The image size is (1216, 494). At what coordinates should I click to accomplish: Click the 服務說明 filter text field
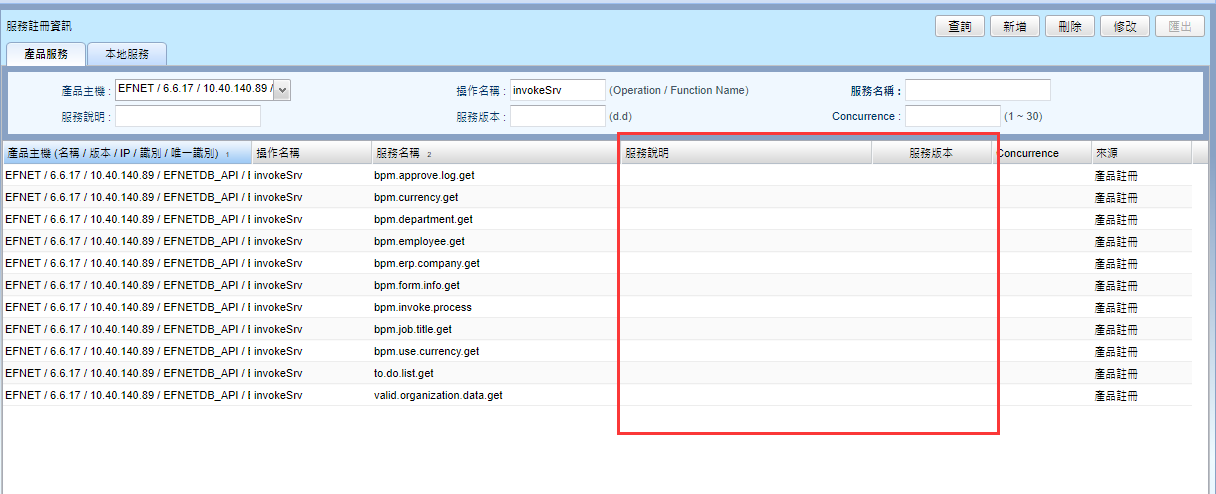pos(187,116)
